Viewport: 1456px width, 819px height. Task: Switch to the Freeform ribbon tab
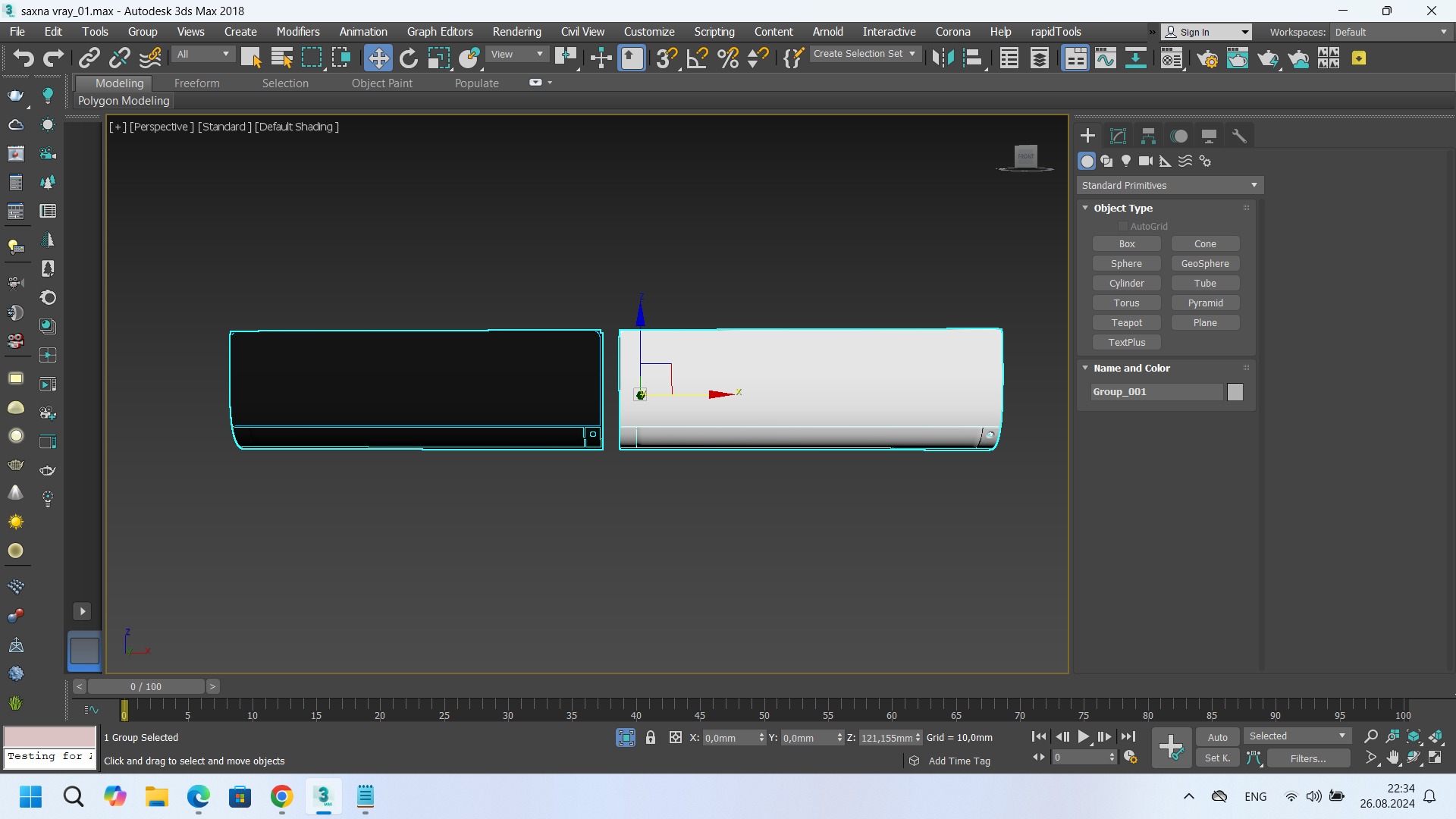pos(196,83)
